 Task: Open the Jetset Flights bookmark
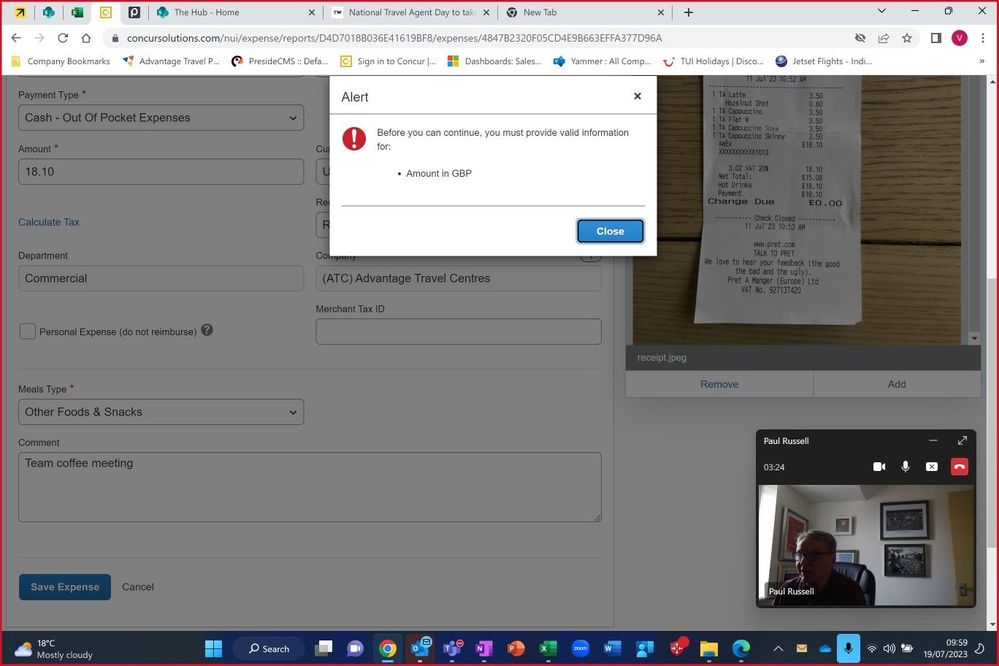(x=824, y=61)
